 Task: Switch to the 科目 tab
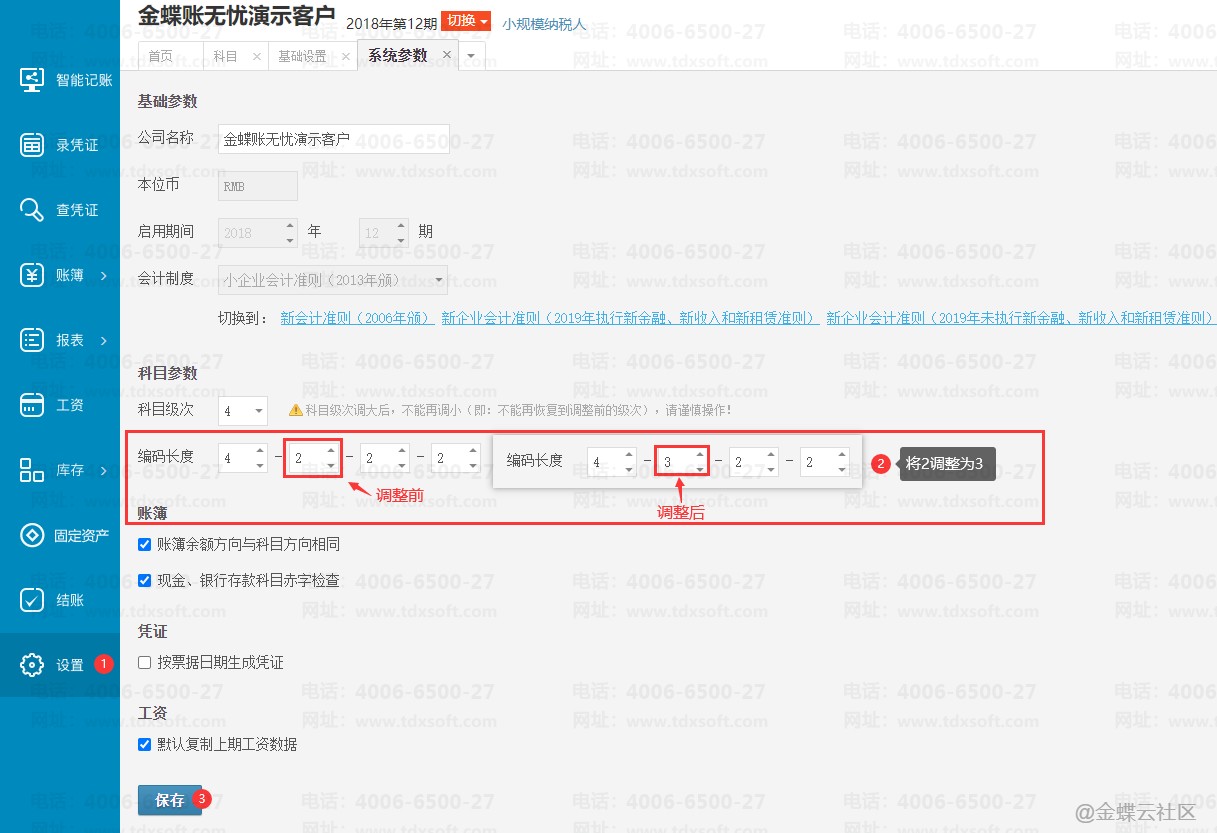click(x=225, y=56)
